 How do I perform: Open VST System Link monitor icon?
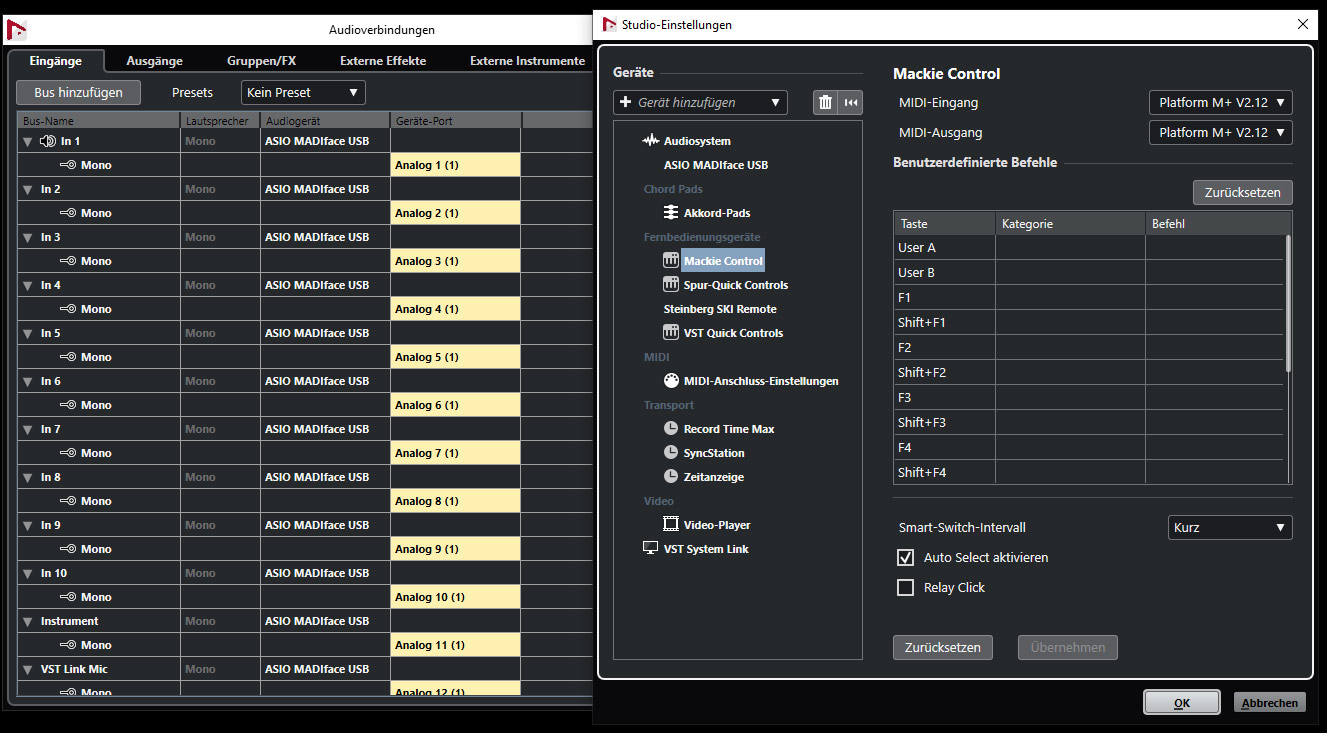point(651,549)
